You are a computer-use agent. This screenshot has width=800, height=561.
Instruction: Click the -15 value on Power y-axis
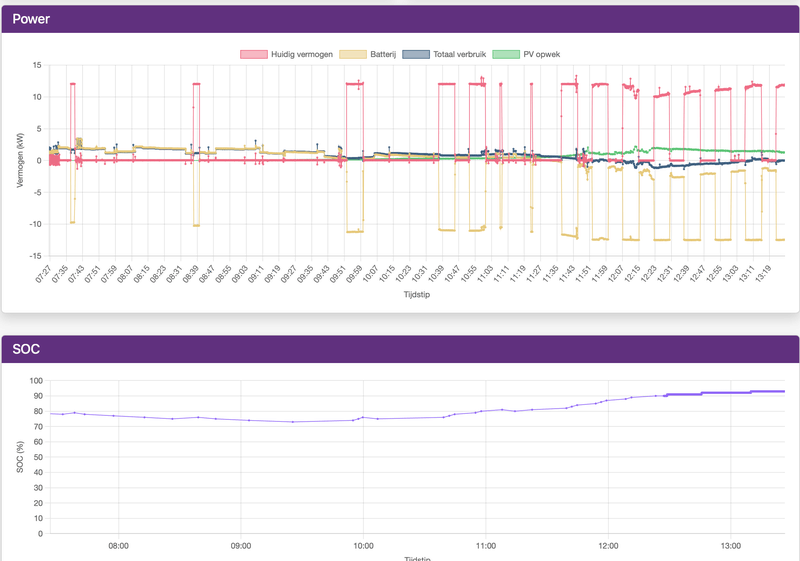36,256
